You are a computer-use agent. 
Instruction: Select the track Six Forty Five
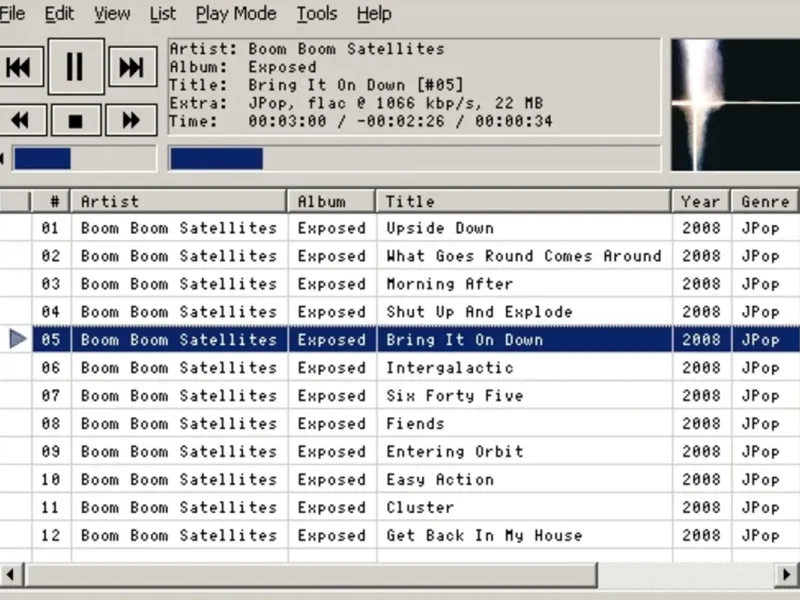click(455, 395)
